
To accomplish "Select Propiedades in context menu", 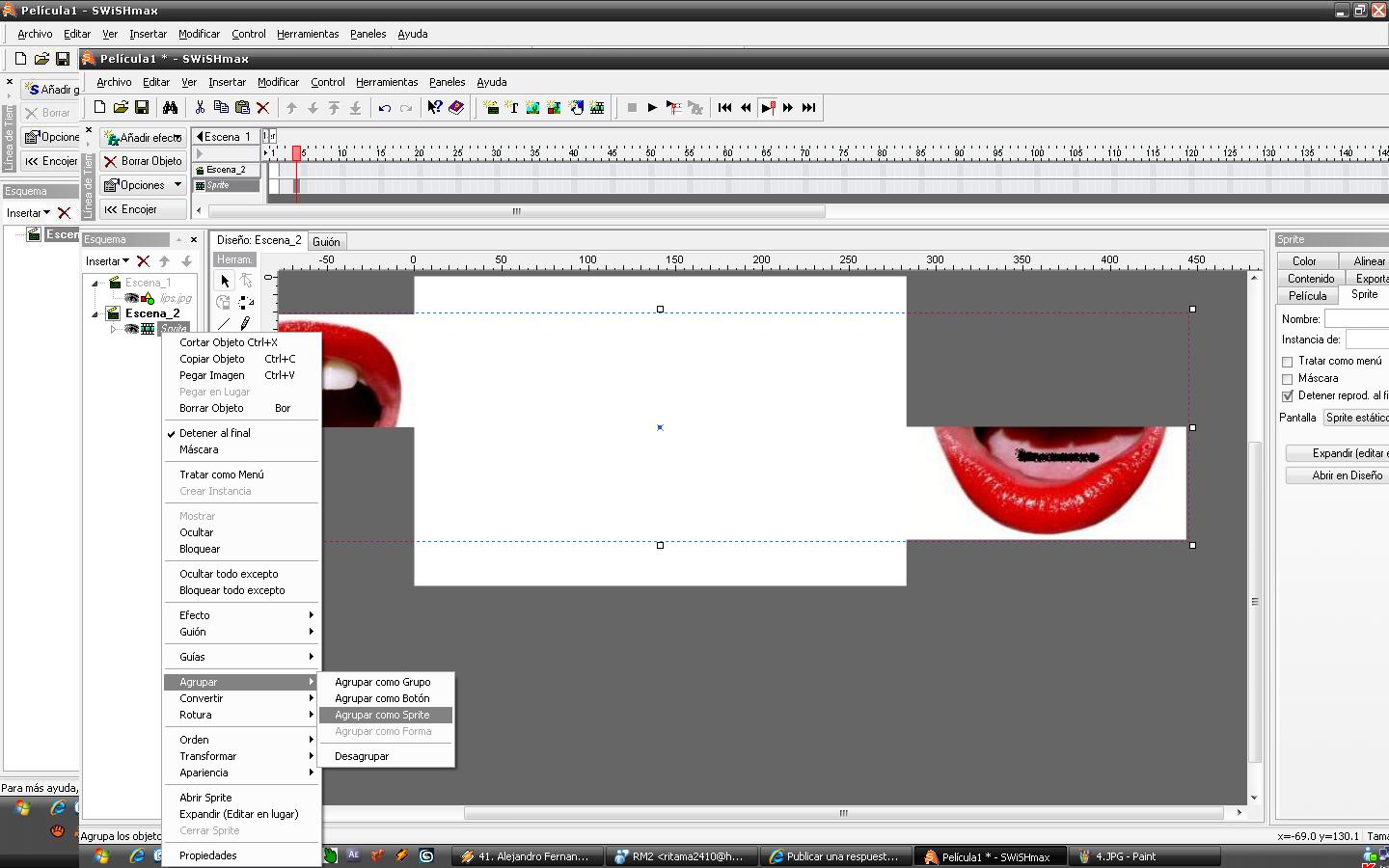I will click(x=241, y=855).
